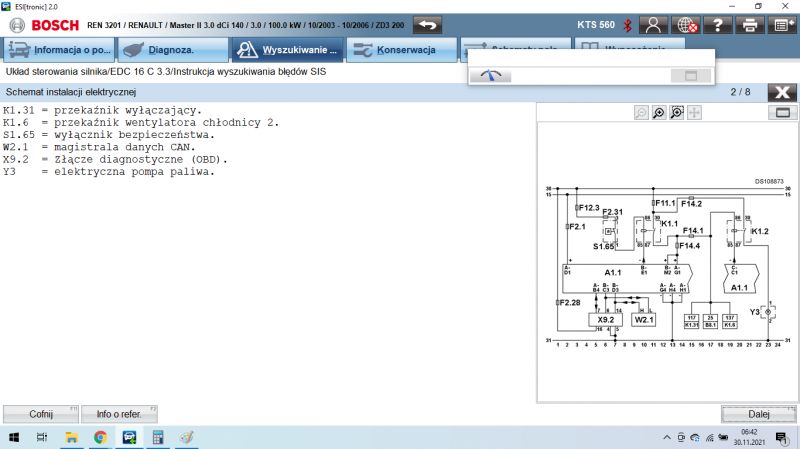
Task: Click the S1.65 wyłącznik bezpieczeństwa line
Action: tap(109, 135)
